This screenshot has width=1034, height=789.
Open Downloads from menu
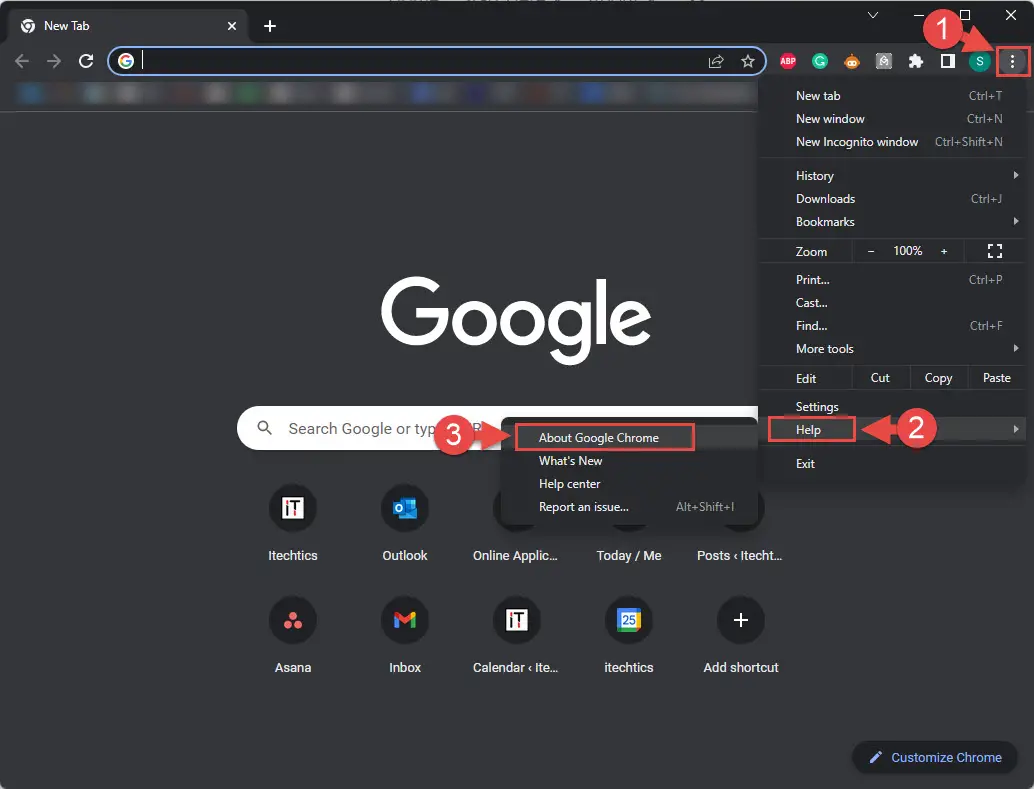(892, 199)
